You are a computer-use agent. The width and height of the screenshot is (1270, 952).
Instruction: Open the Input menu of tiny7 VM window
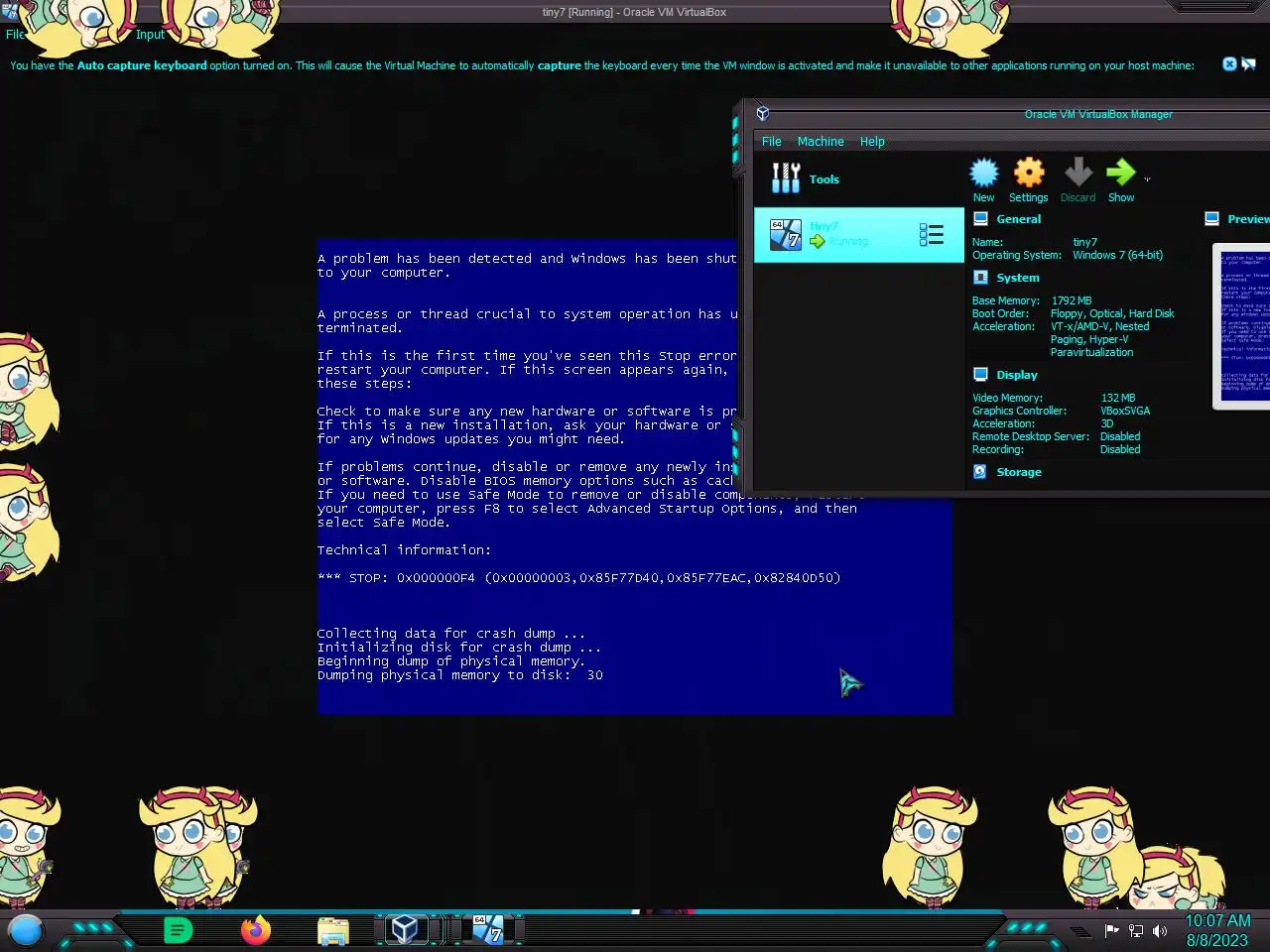tap(150, 35)
